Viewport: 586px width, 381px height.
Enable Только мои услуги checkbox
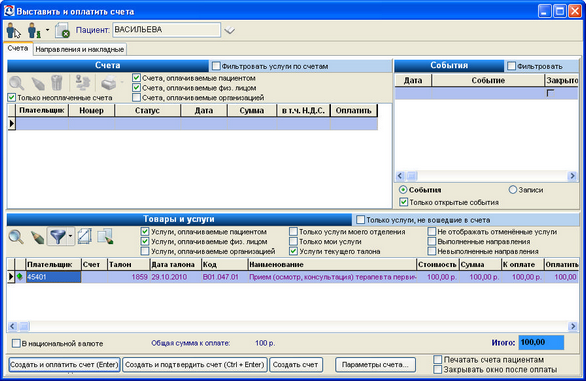(x=293, y=242)
